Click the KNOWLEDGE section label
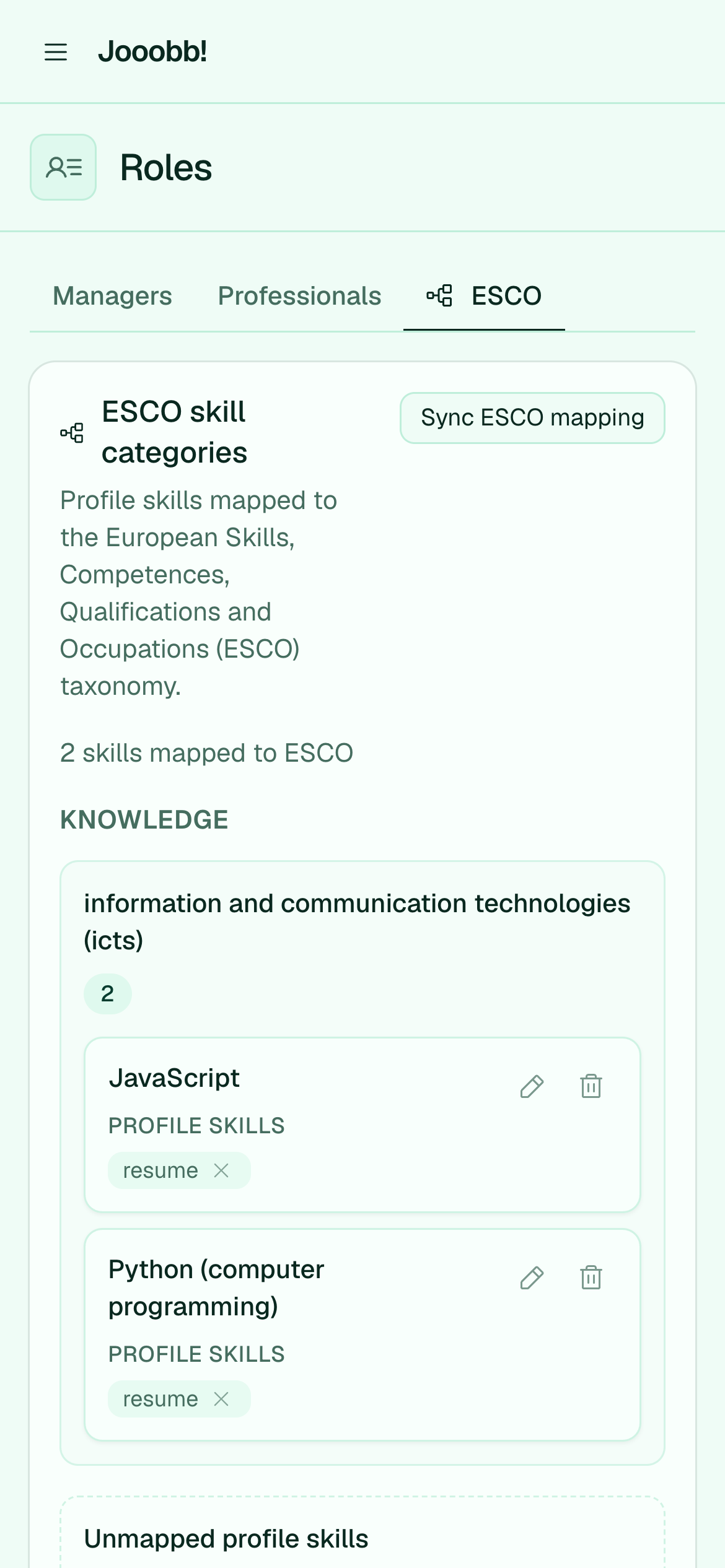The width and height of the screenshot is (725, 1568). tap(144, 820)
